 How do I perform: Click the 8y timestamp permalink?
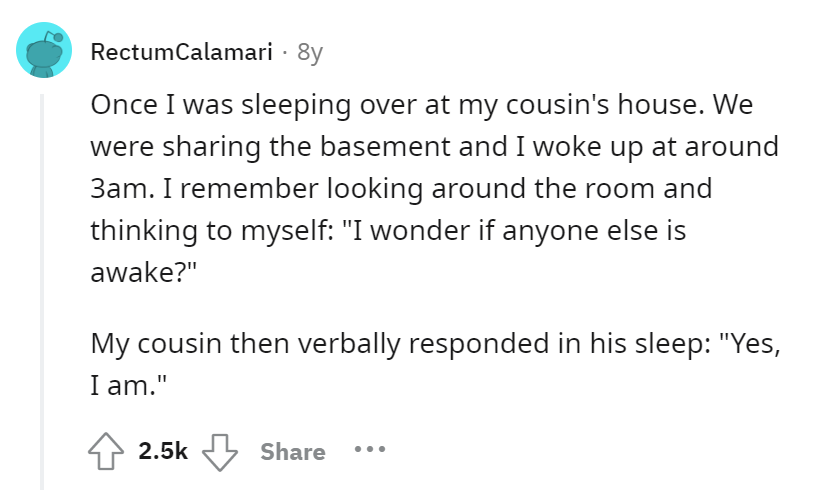click(x=310, y=52)
